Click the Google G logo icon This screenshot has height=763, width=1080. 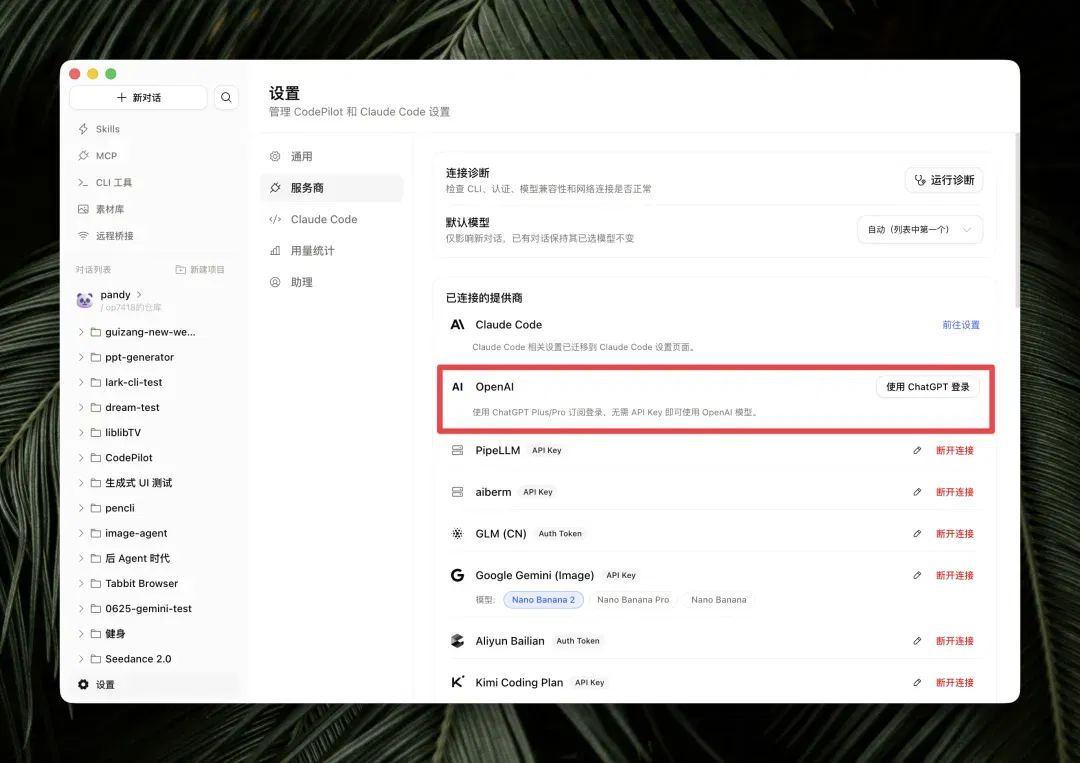[457, 575]
